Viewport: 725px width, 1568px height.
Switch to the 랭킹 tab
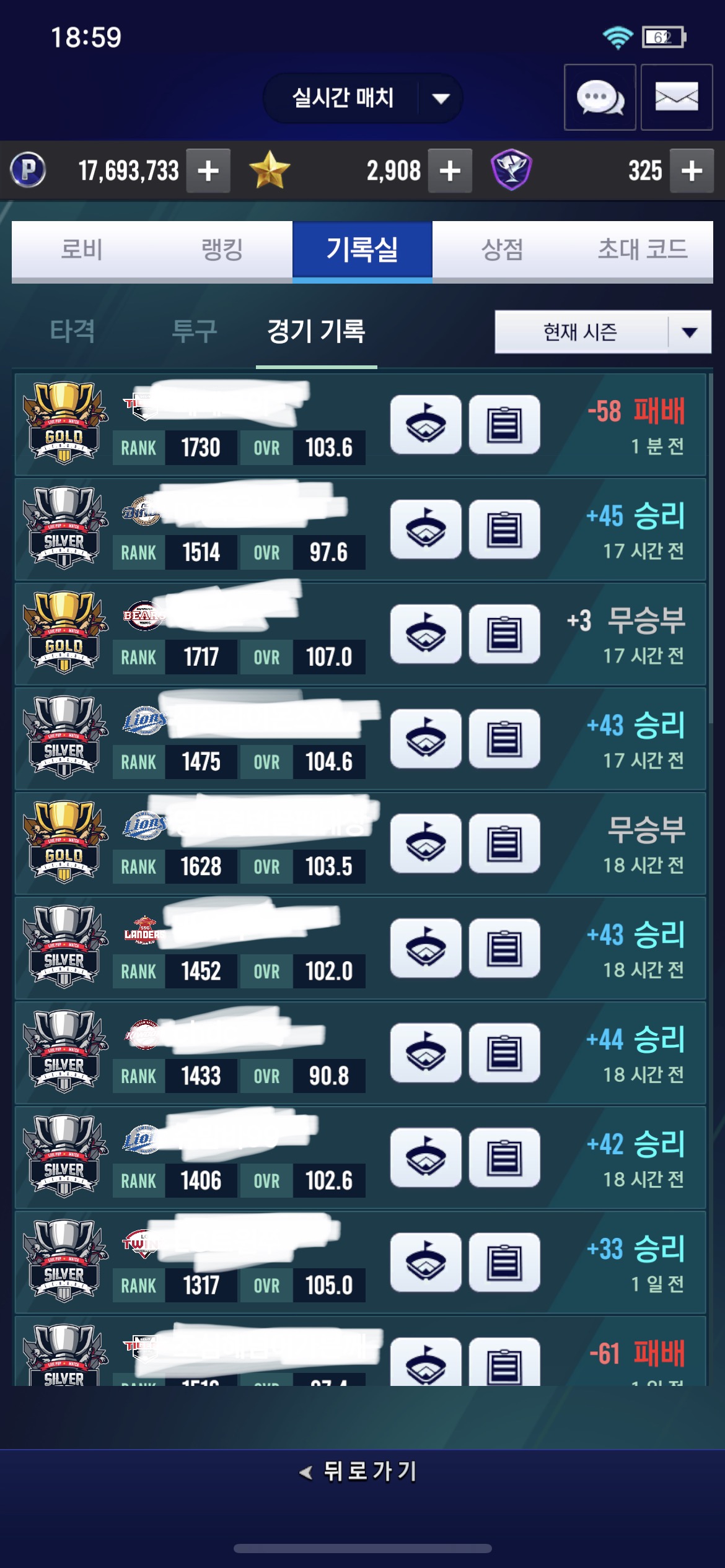pos(222,250)
